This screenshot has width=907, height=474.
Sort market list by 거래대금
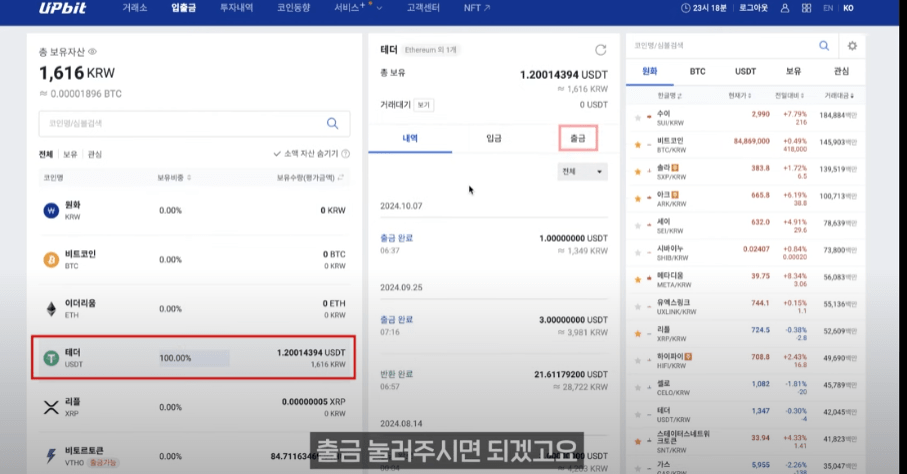[x=839, y=95]
